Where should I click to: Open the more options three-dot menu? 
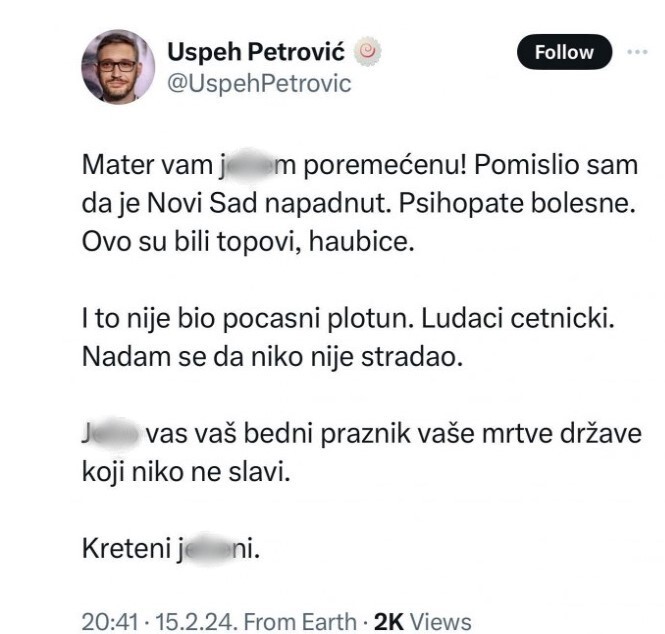637,52
